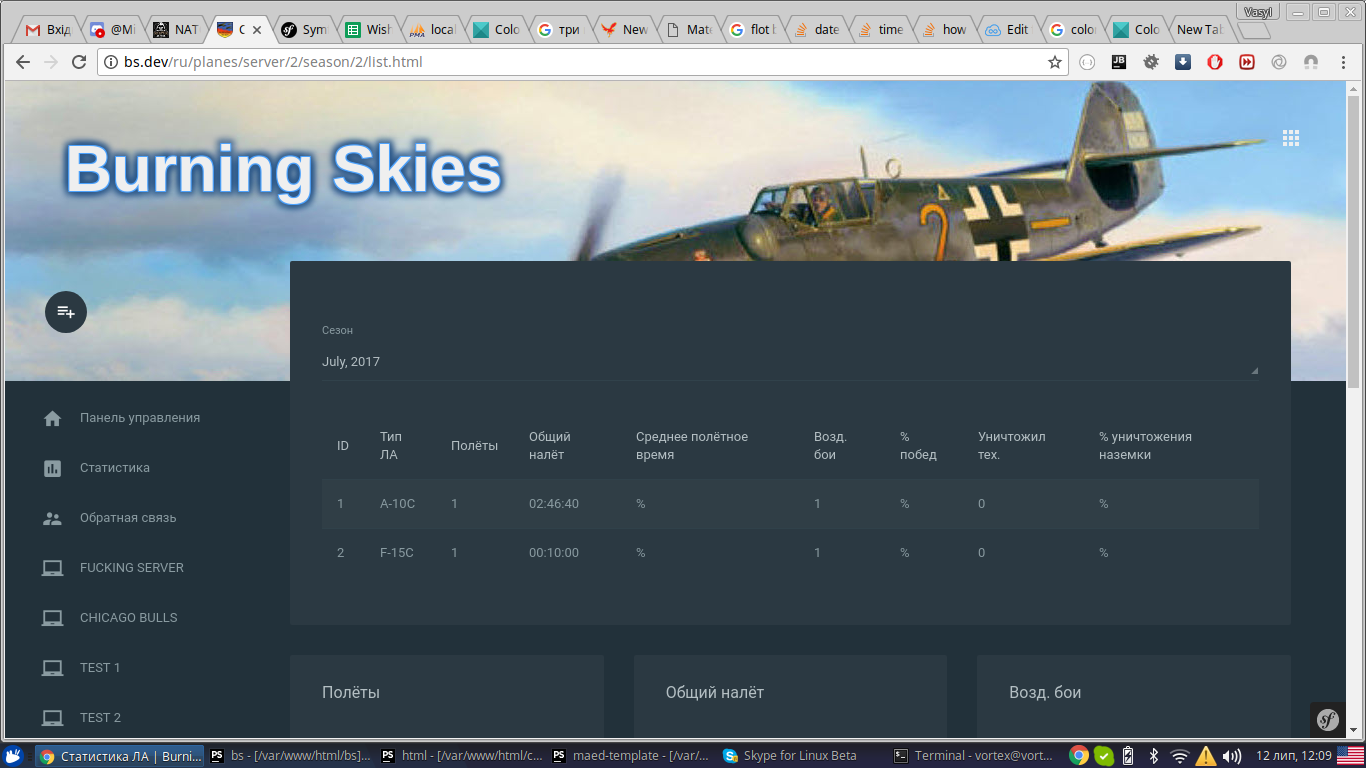
Task: Click the home icon beside Панель управления
Action: pyautogui.click(x=53, y=418)
